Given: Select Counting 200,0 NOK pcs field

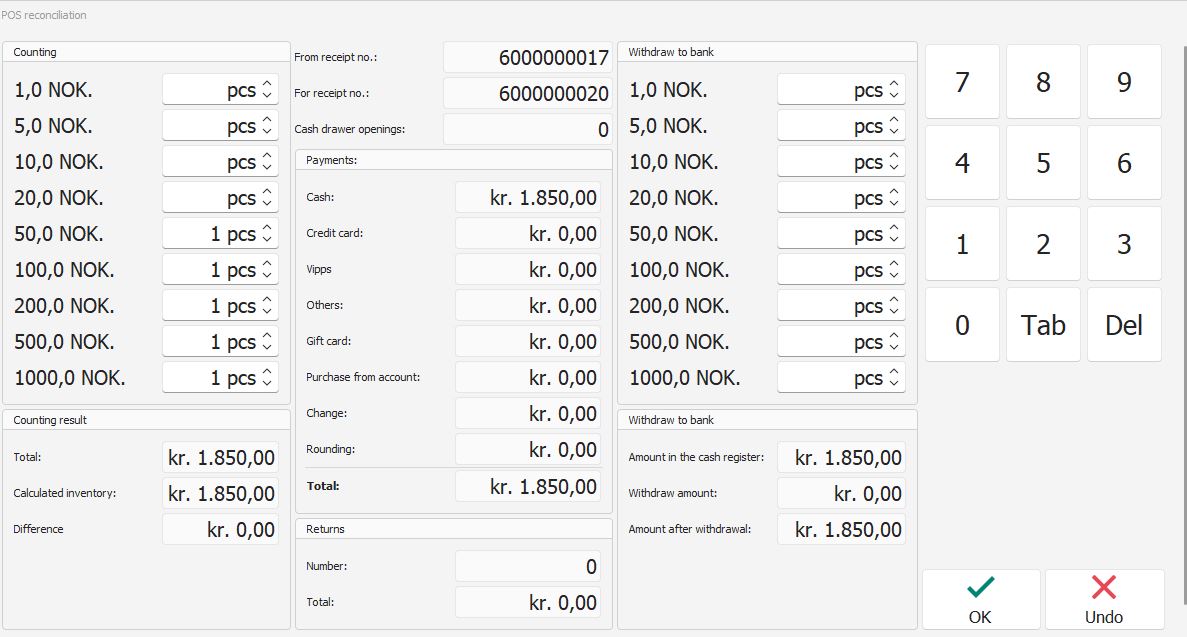Looking at the screenshot, I should (220, 305).
